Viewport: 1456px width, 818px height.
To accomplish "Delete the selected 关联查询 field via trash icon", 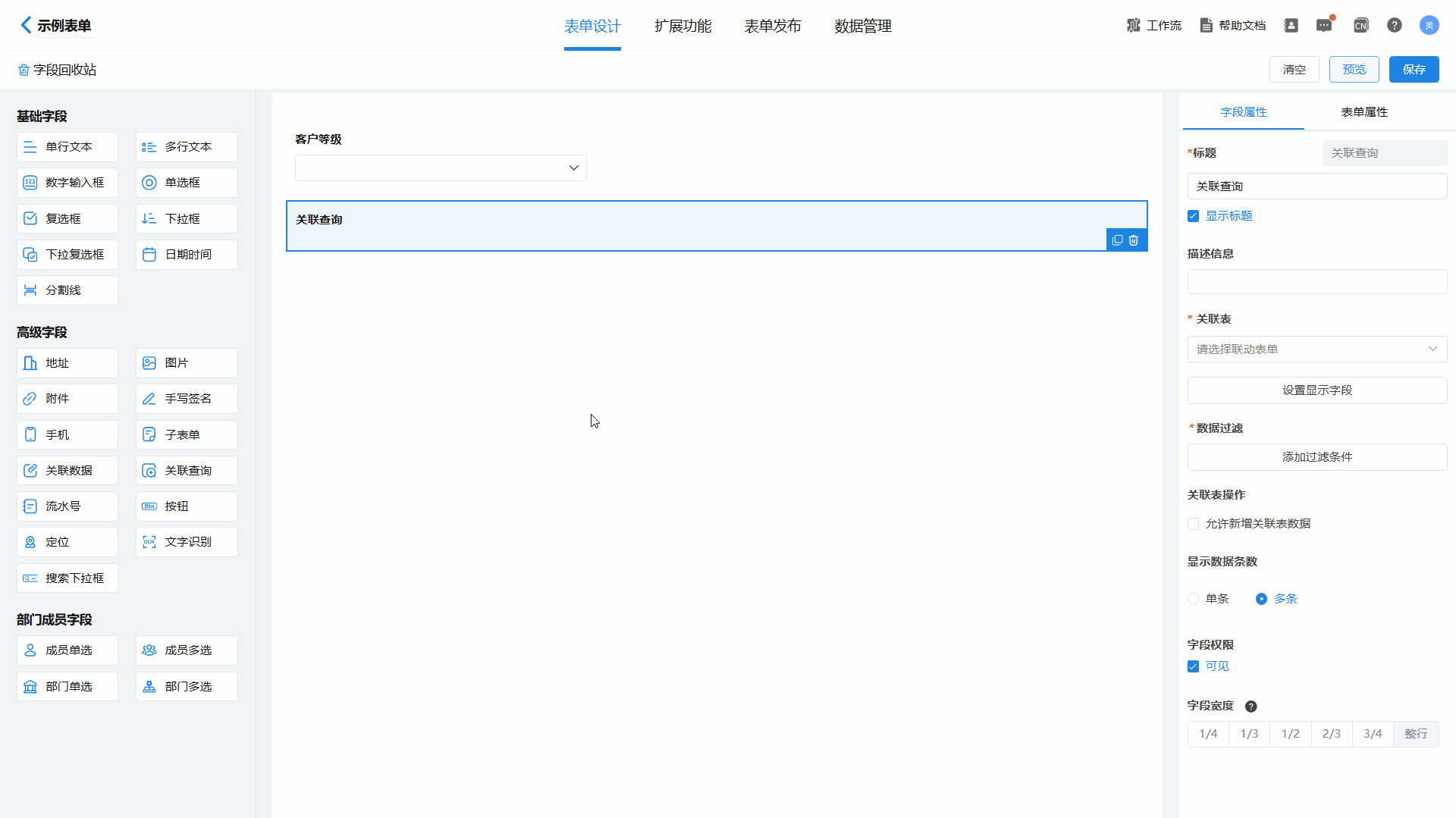I will 1134,240.
